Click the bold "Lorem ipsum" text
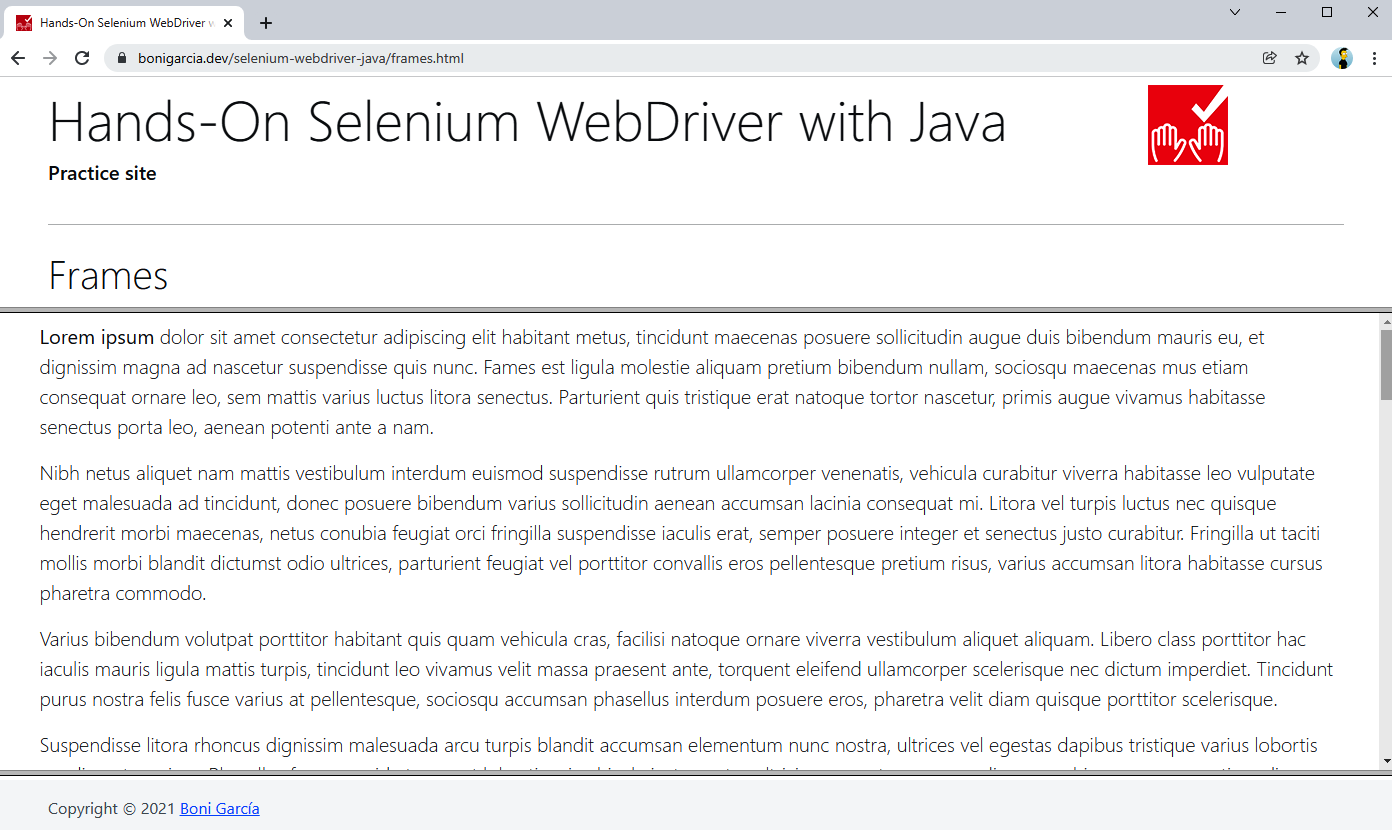Screen dimensions: 1392x830 [x=97, y=337]
